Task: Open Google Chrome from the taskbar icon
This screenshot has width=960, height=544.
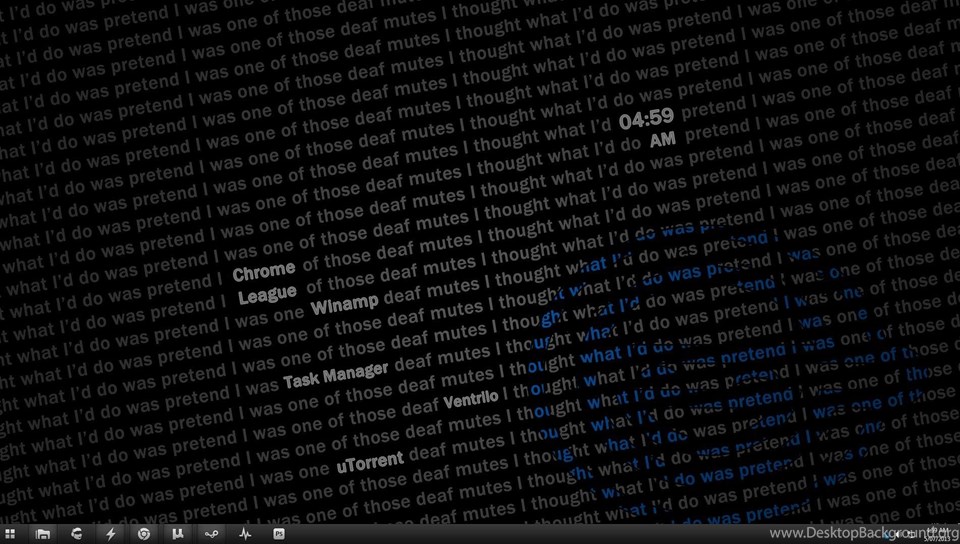Action: click(144, 534)
